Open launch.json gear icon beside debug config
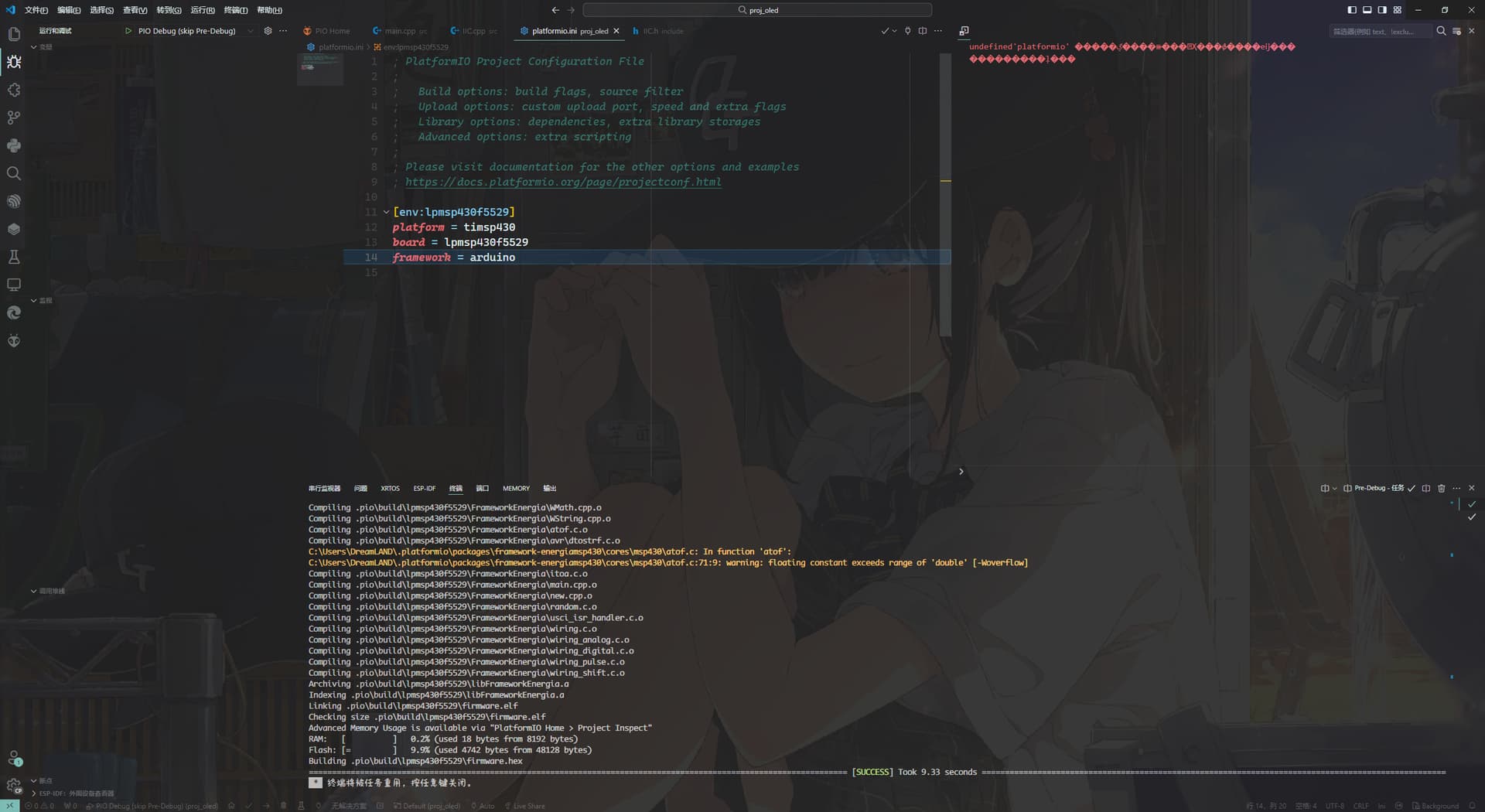1485x812 pixels. (268, 31)
